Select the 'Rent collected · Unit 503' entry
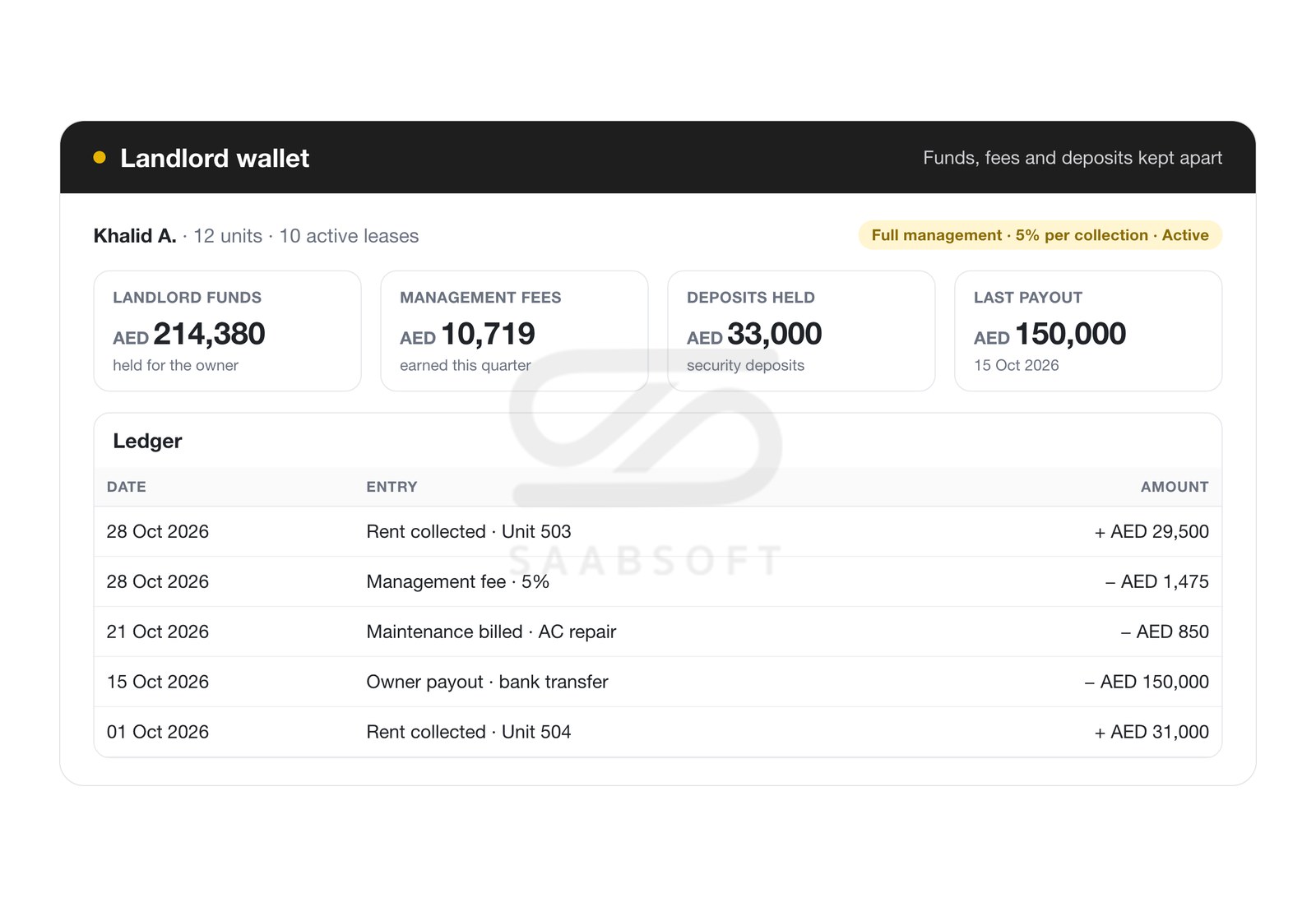 tap(469, 532)
